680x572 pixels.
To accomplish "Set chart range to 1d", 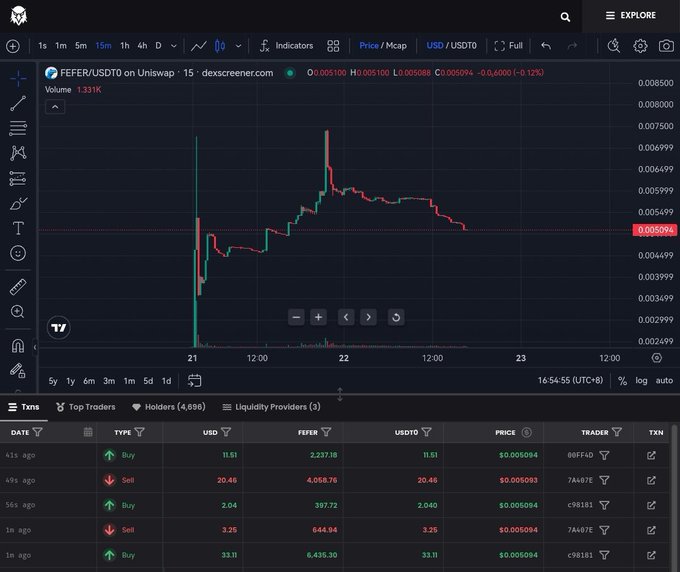I will point(167,381).
